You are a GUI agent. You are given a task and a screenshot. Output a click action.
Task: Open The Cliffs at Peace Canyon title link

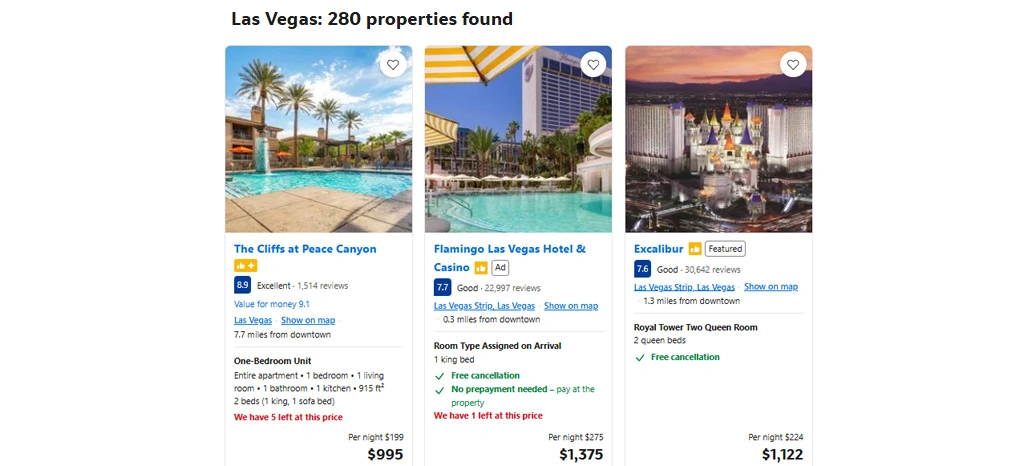tap(305, 249)
